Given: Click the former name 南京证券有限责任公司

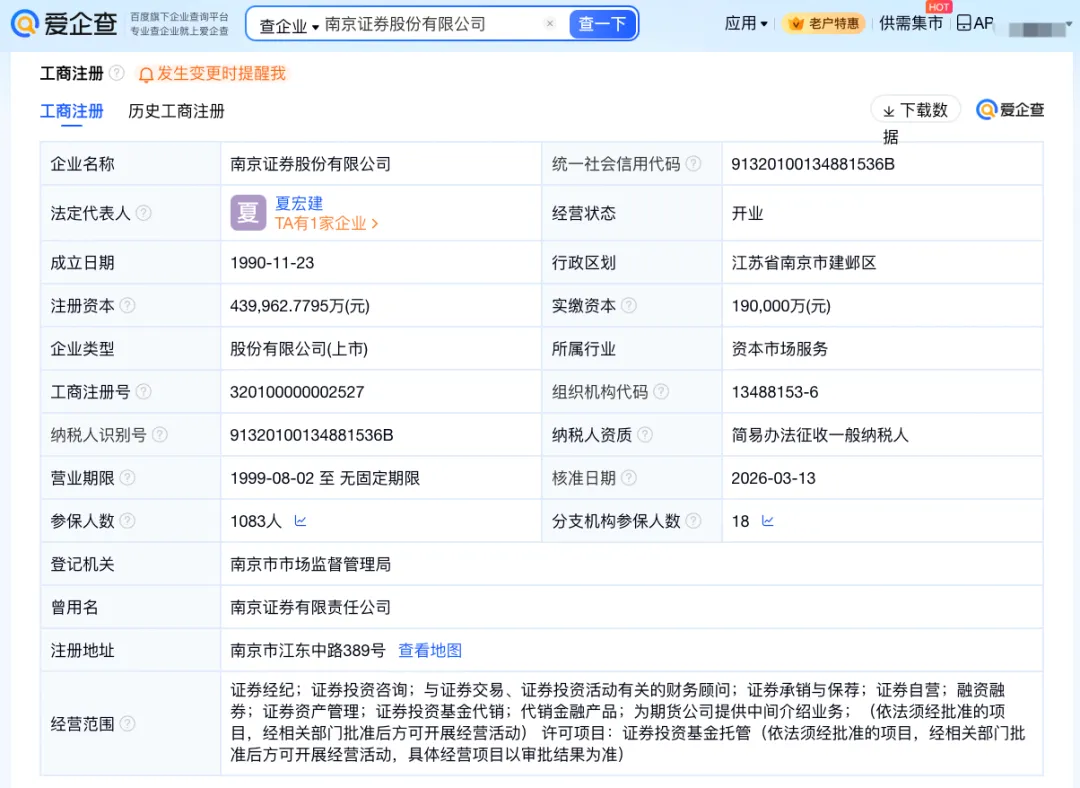Looking at the screenshot, I should pyautogui.click(x=311, y=607).
